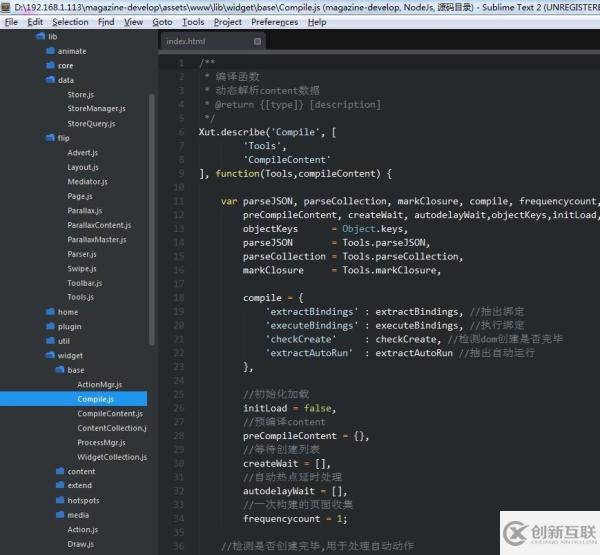Collapse the base folder label
This screenshot has width=600, height=555.
76,370
